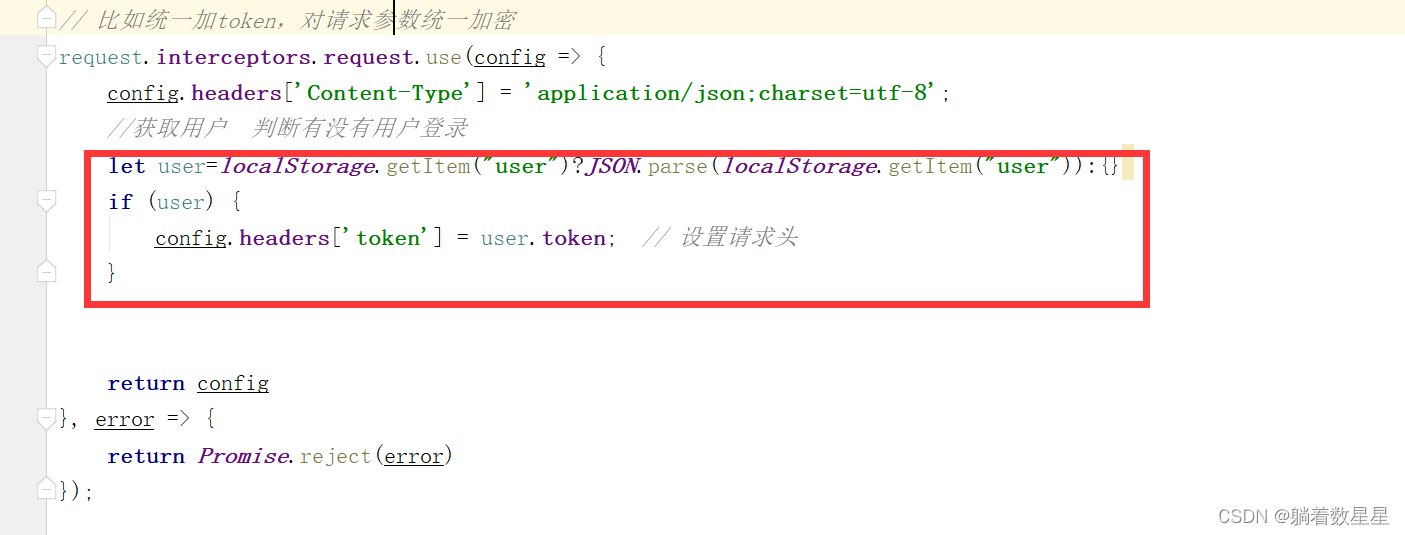Collapse the fold marker next to 'if (user)'
This screenshot has height=535, width=1405.
click(46, 202)
